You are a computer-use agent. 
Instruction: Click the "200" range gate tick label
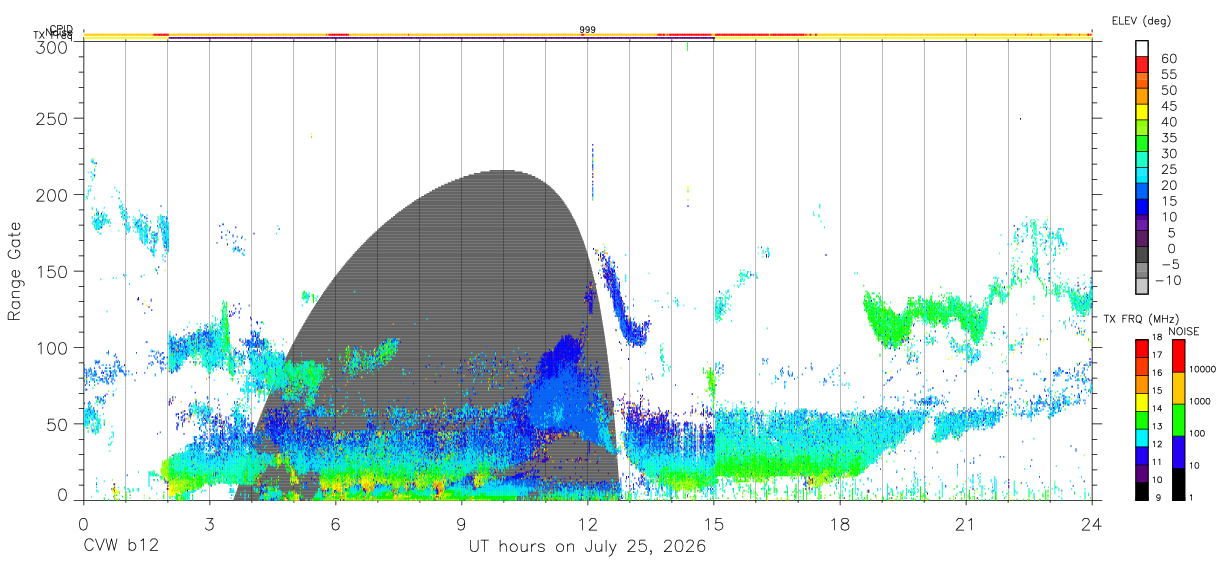click(52, 195)
